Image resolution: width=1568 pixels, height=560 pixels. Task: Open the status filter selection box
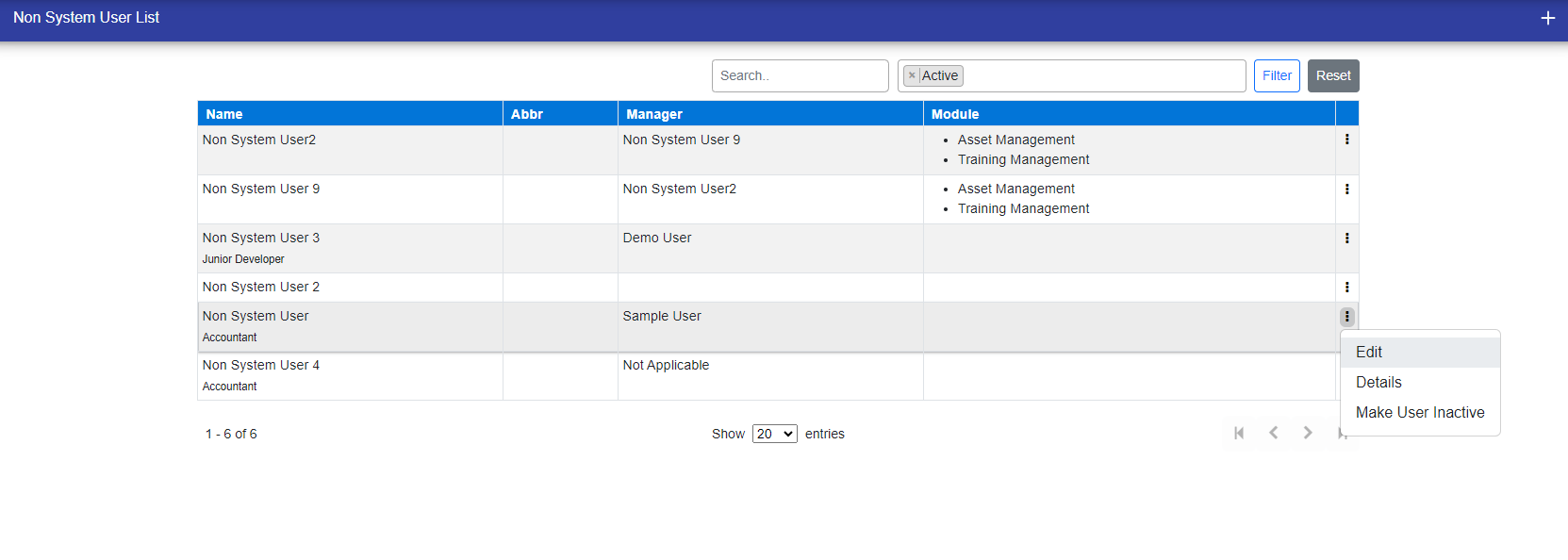pos(1101,75)
